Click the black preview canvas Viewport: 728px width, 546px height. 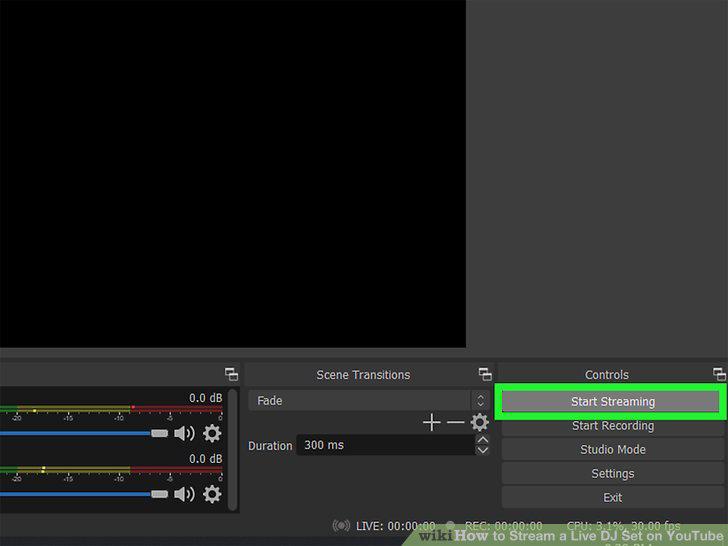pyautogui.click(x=233, y=173)
